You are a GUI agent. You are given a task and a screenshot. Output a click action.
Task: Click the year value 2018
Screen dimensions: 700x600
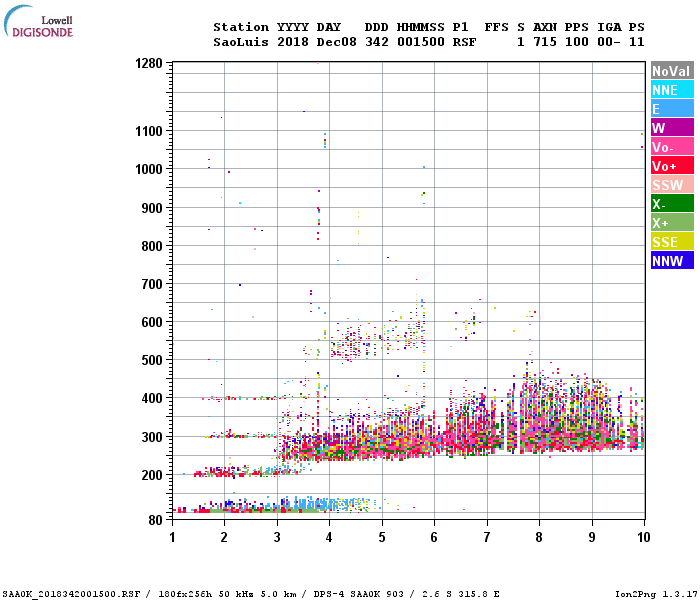click(x=293, y=42)
